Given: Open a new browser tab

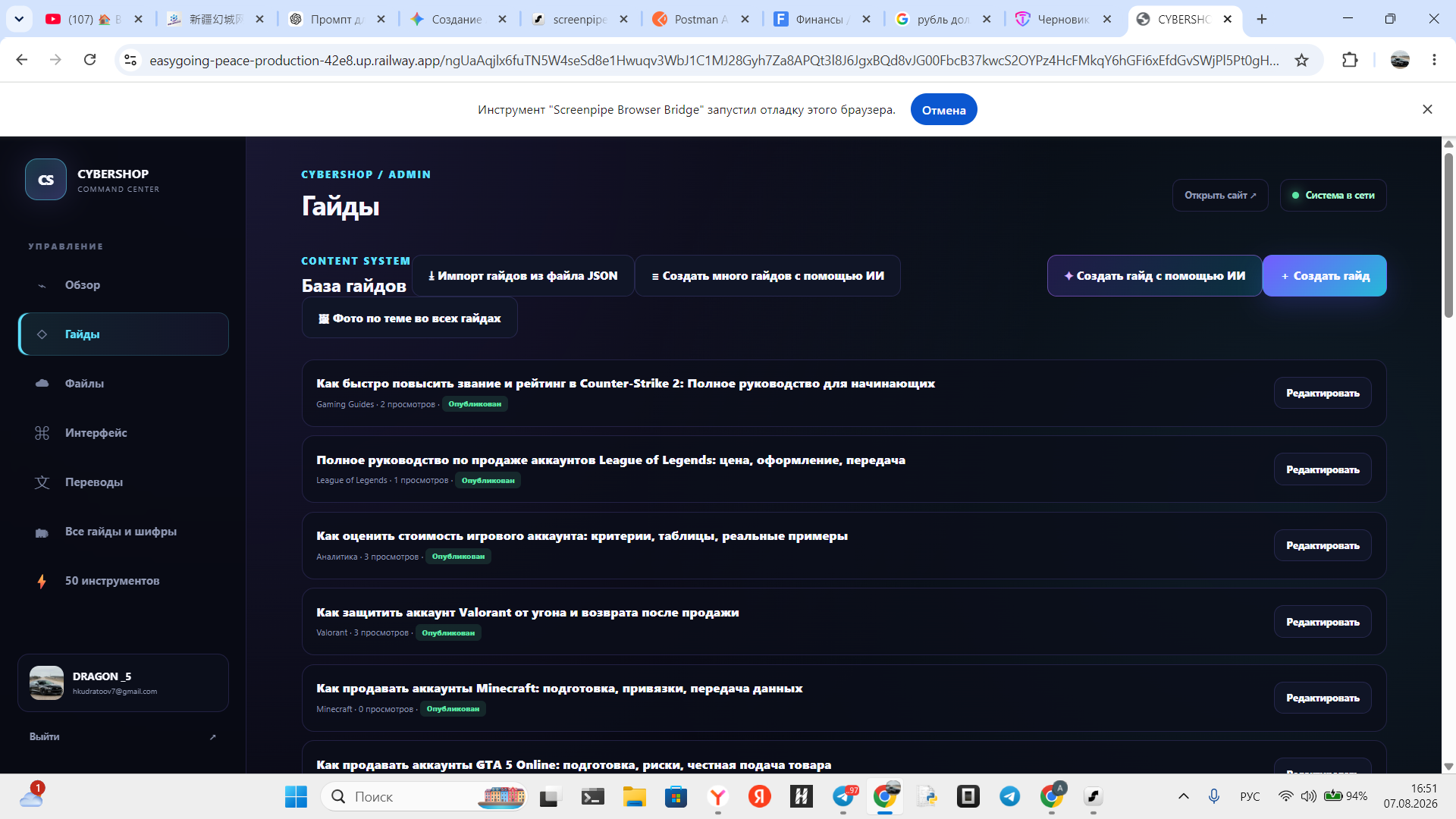Looking at the screenshot, I should click(1262, 19).
